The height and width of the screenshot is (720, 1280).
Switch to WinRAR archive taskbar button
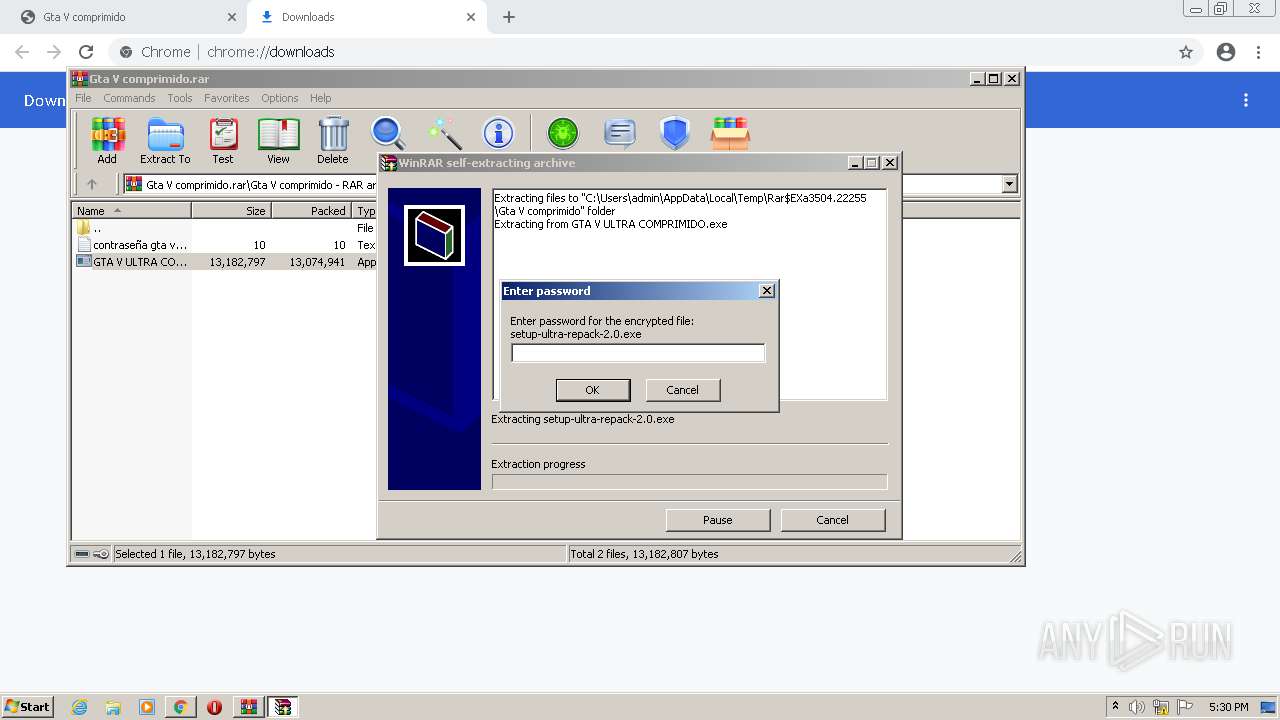pyautogui.click(x=248, y=707)
